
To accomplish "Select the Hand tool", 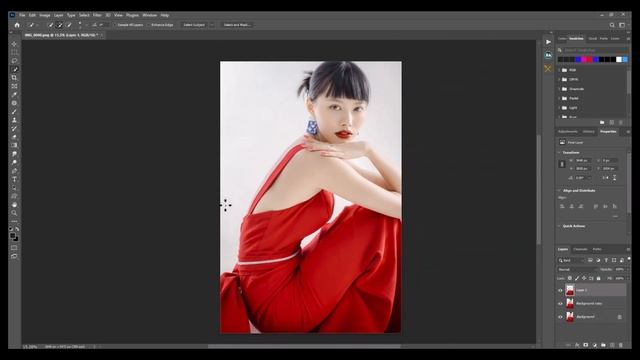I will pyautogui.click(x=14, y=204).
